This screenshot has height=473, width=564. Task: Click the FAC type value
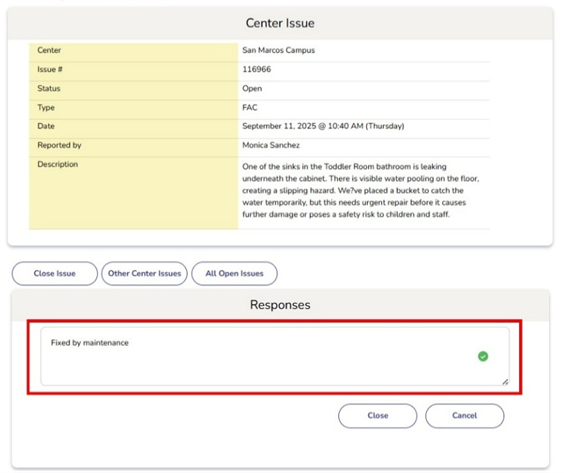pos(250,108)
